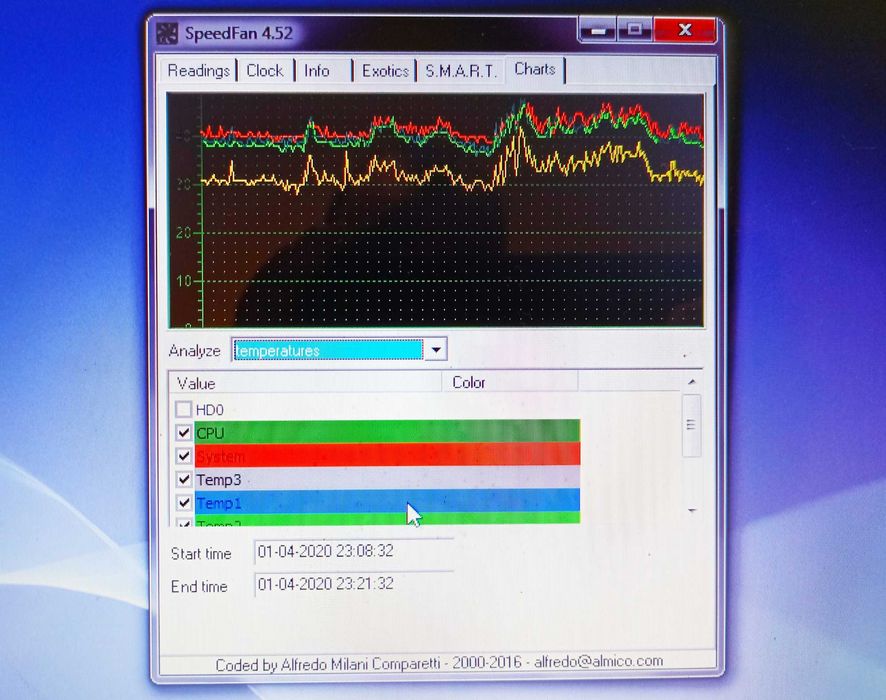Click the Color column header

tap(510, 382)
